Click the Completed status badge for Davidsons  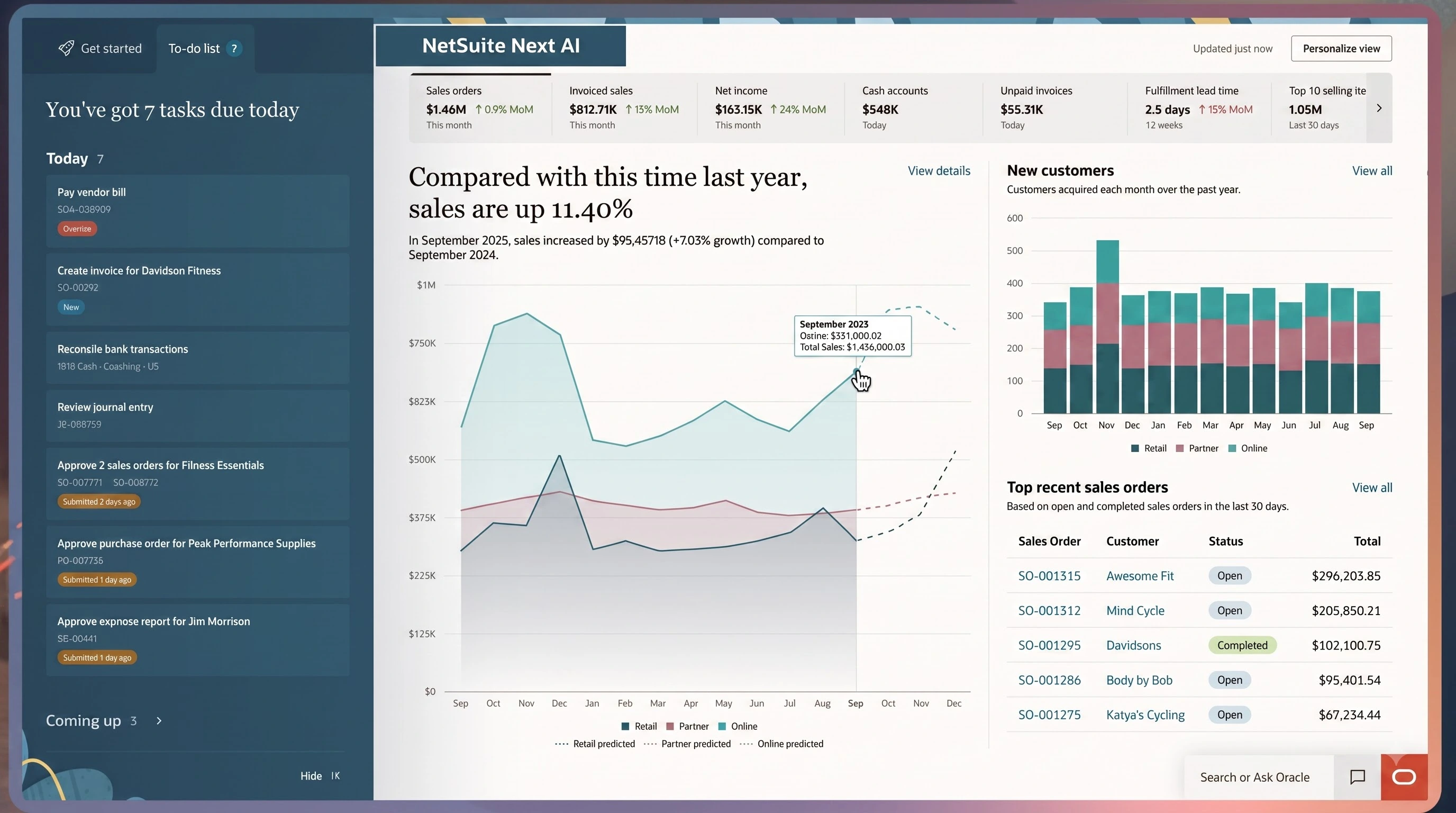(1242, 645)
